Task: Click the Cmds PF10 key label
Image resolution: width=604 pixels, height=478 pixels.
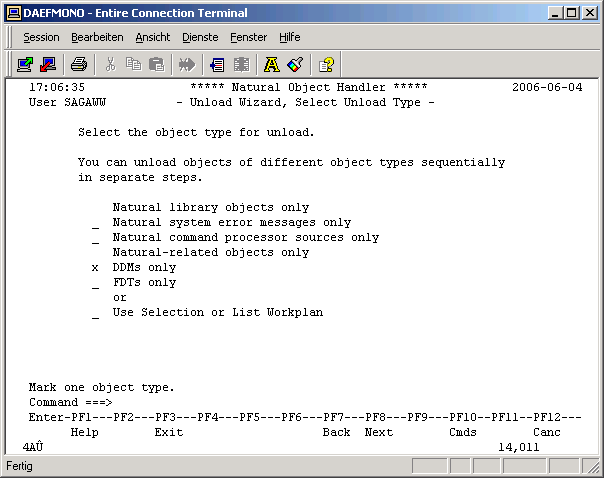Action: 463,433
